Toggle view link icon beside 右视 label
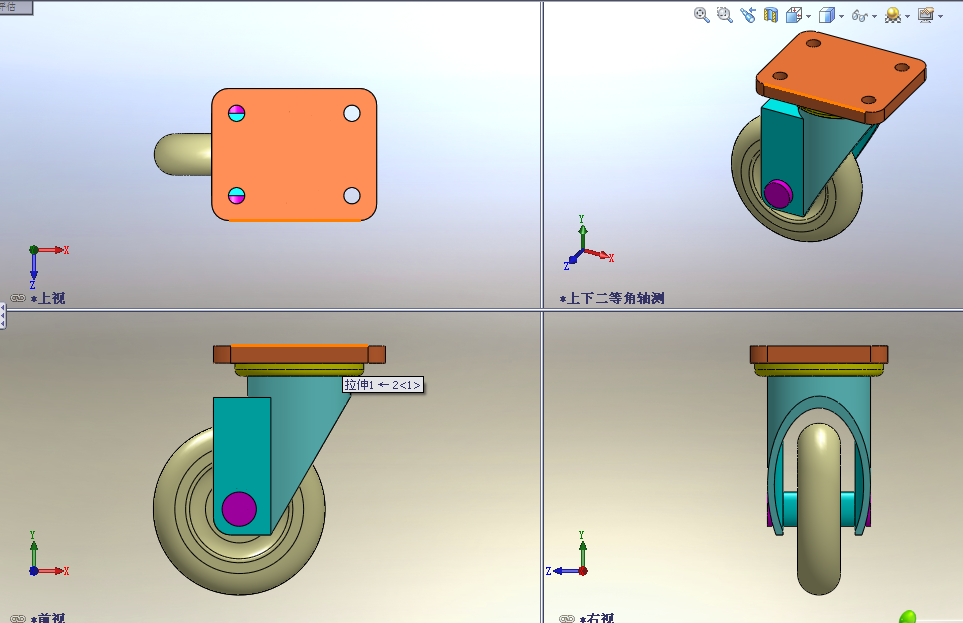Image resolution: width=963 pixels, height=623 pixels. pyautogui.click(x=567, y=619)
